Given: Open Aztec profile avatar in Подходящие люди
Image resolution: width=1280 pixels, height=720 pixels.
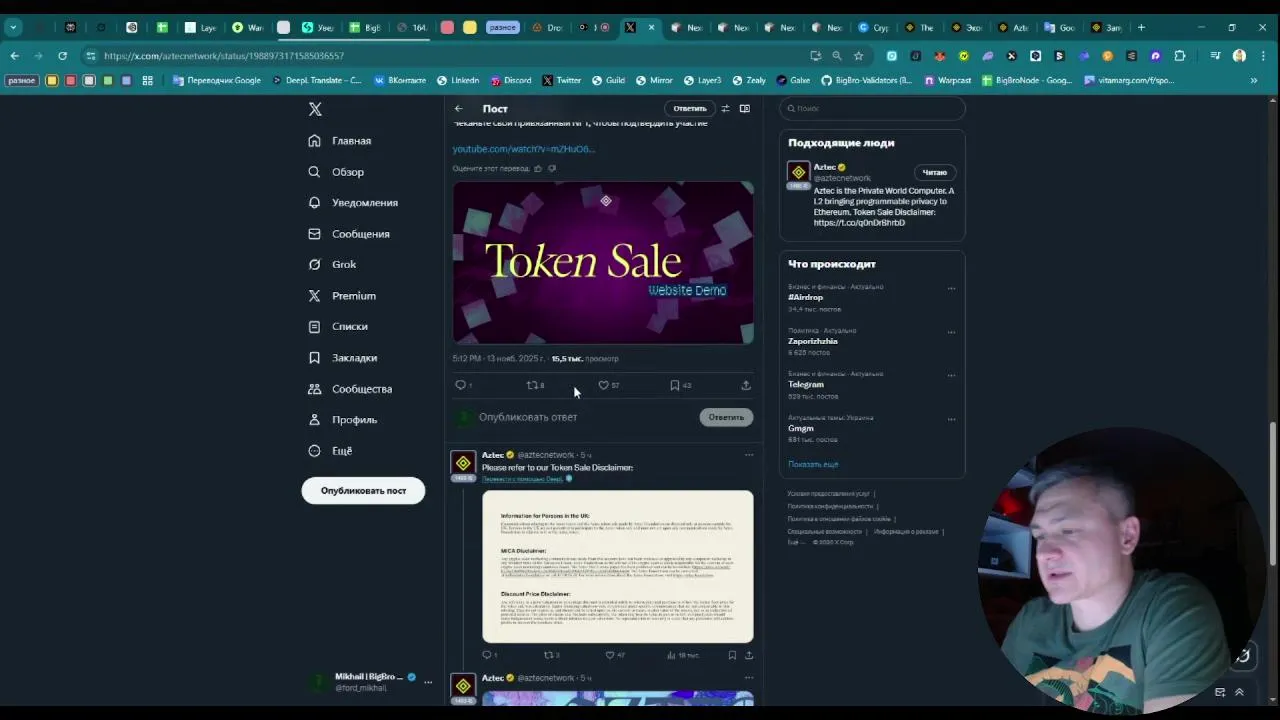Looking at the screenshot, I should tap(798, 173).
